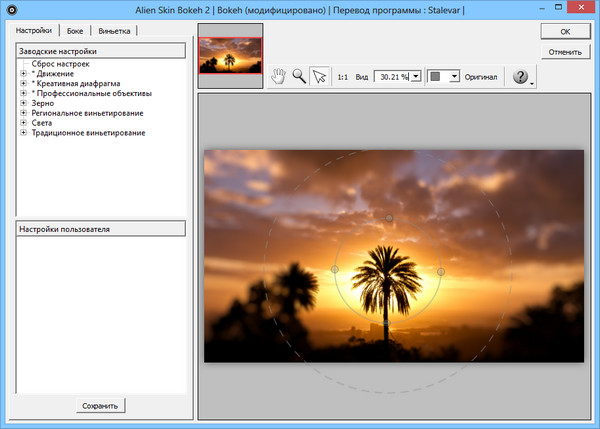Screen dimensions: 600x429
Task: Click the Отменить button
Action: coord(566,51)
